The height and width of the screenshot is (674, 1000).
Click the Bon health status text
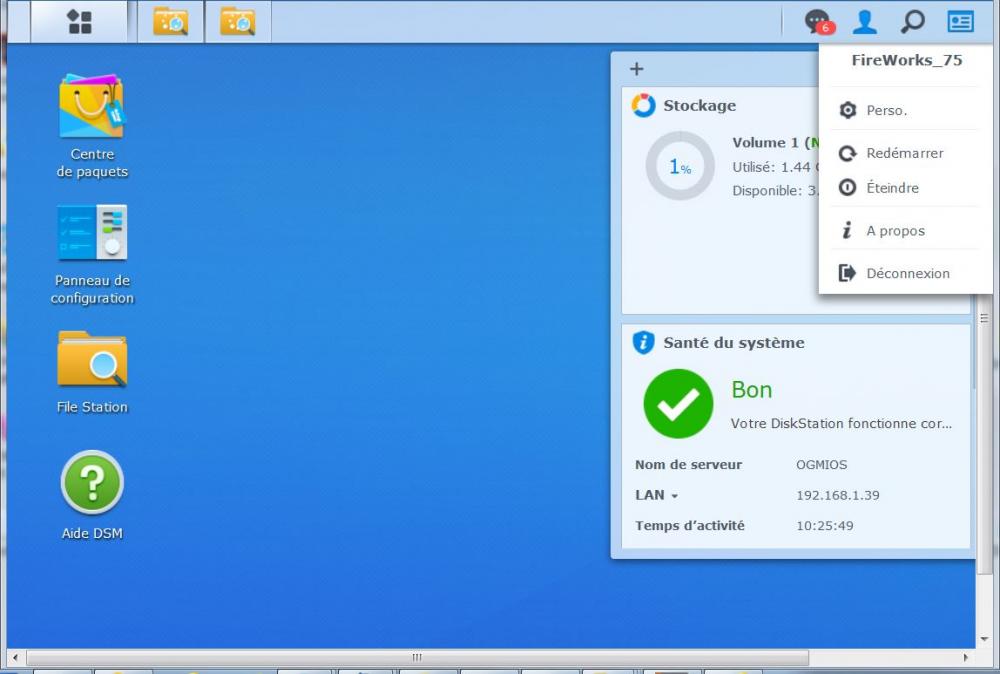pos(751,390)
